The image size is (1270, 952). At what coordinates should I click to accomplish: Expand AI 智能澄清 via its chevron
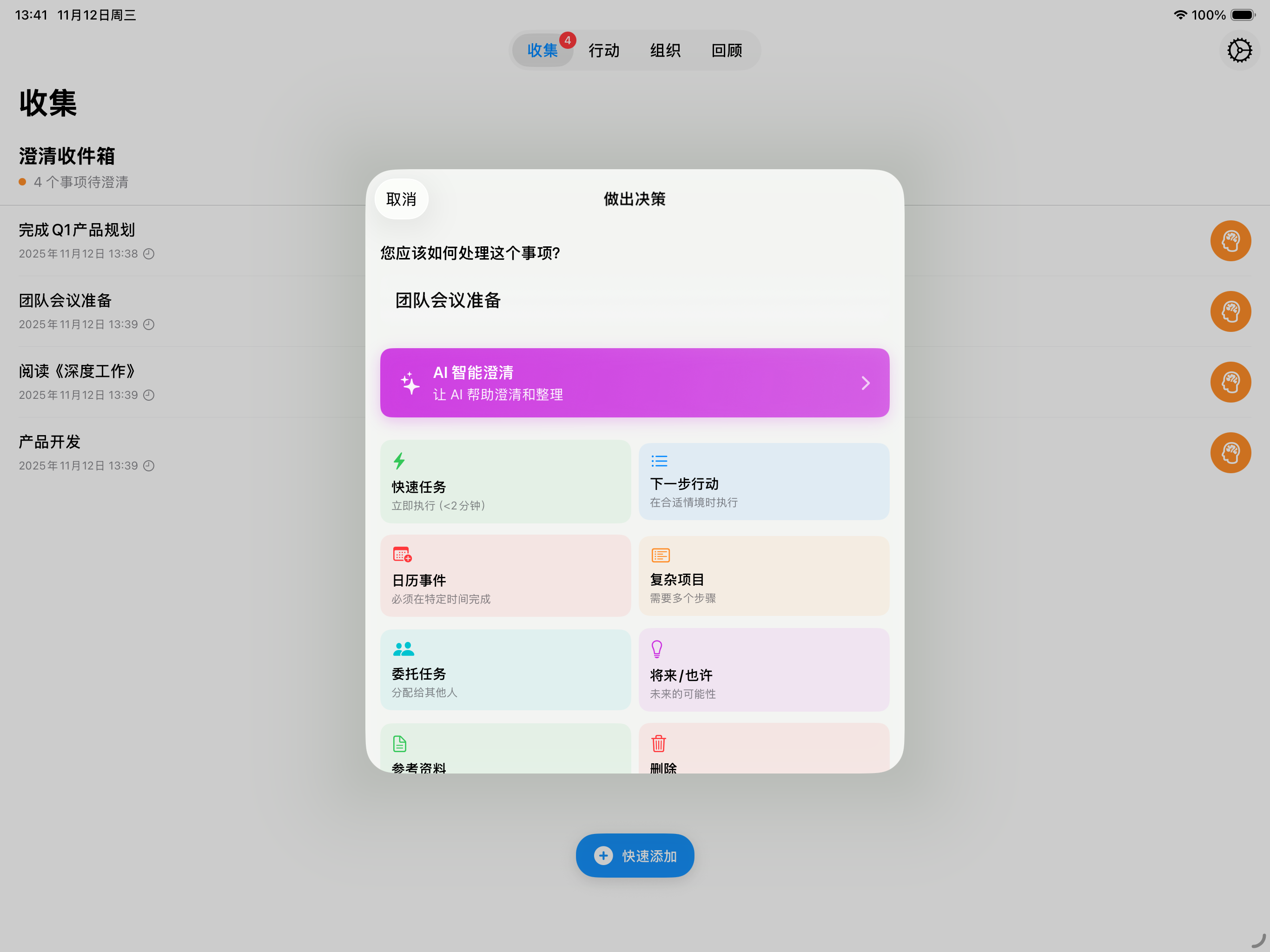(x=865, y=383)
